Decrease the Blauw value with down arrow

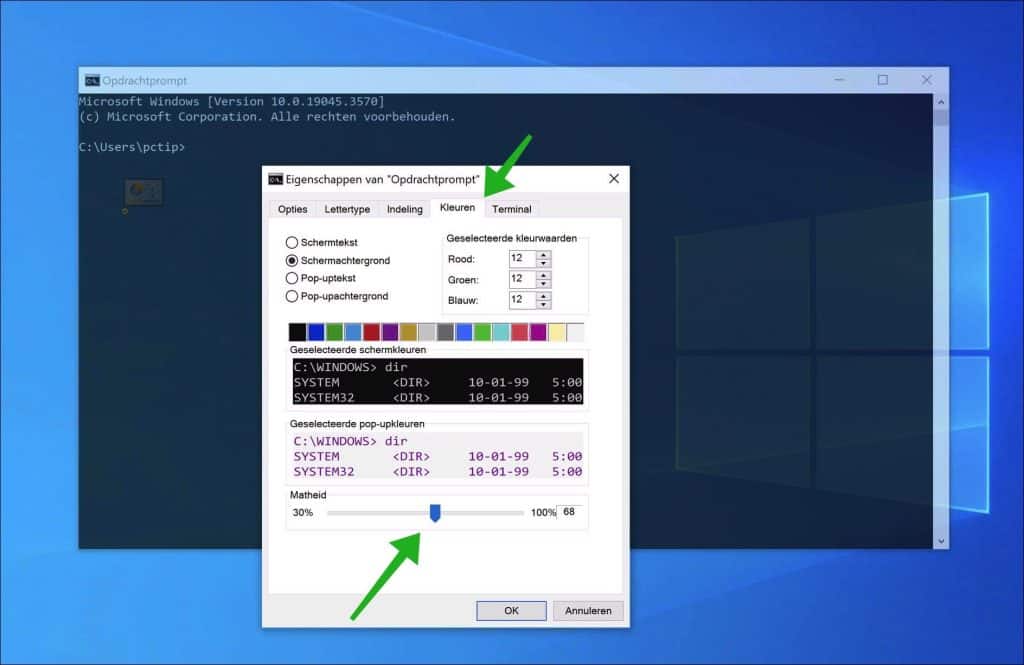point(543,305)
